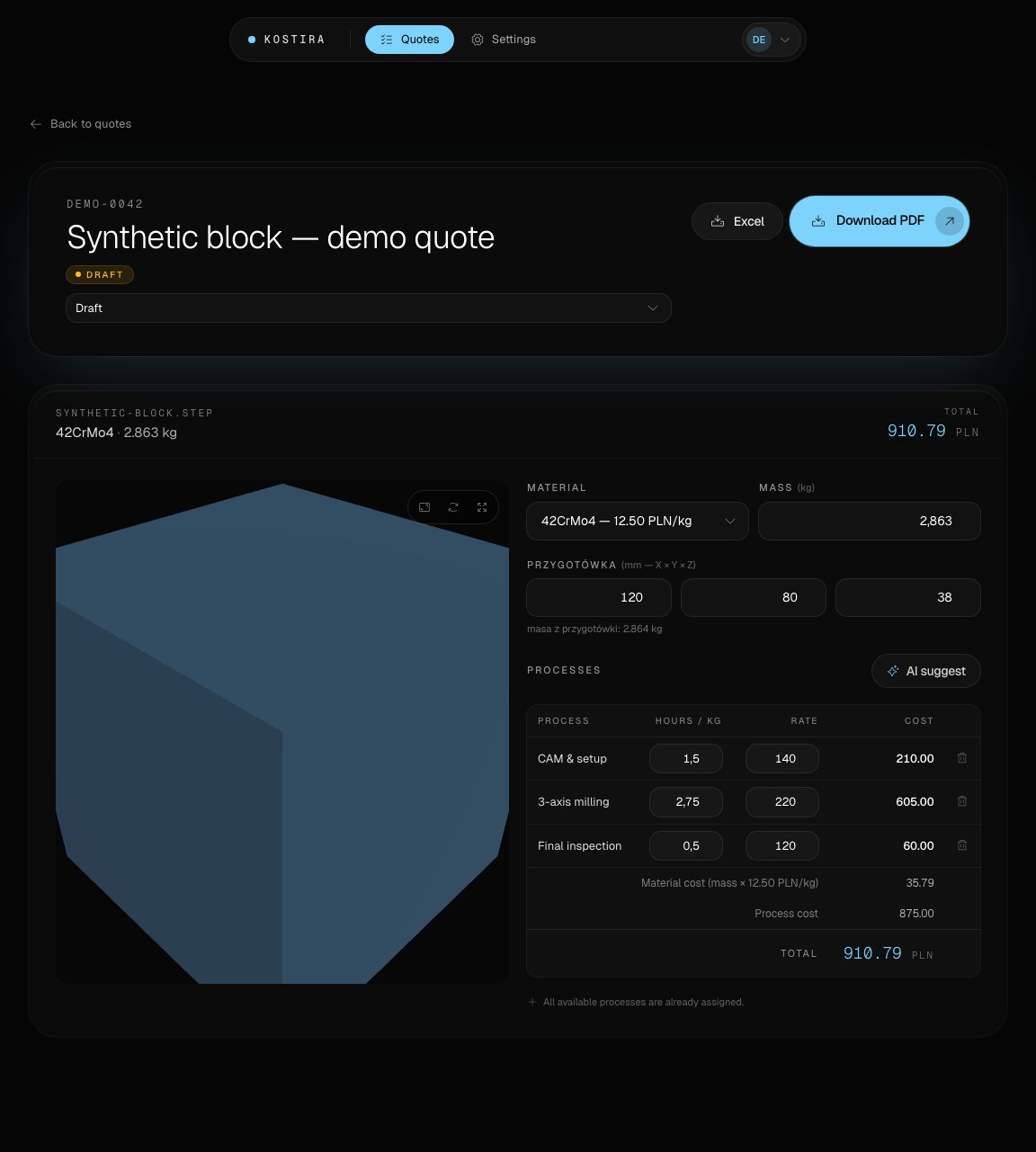Export the quote to Excel

[737, 221]
